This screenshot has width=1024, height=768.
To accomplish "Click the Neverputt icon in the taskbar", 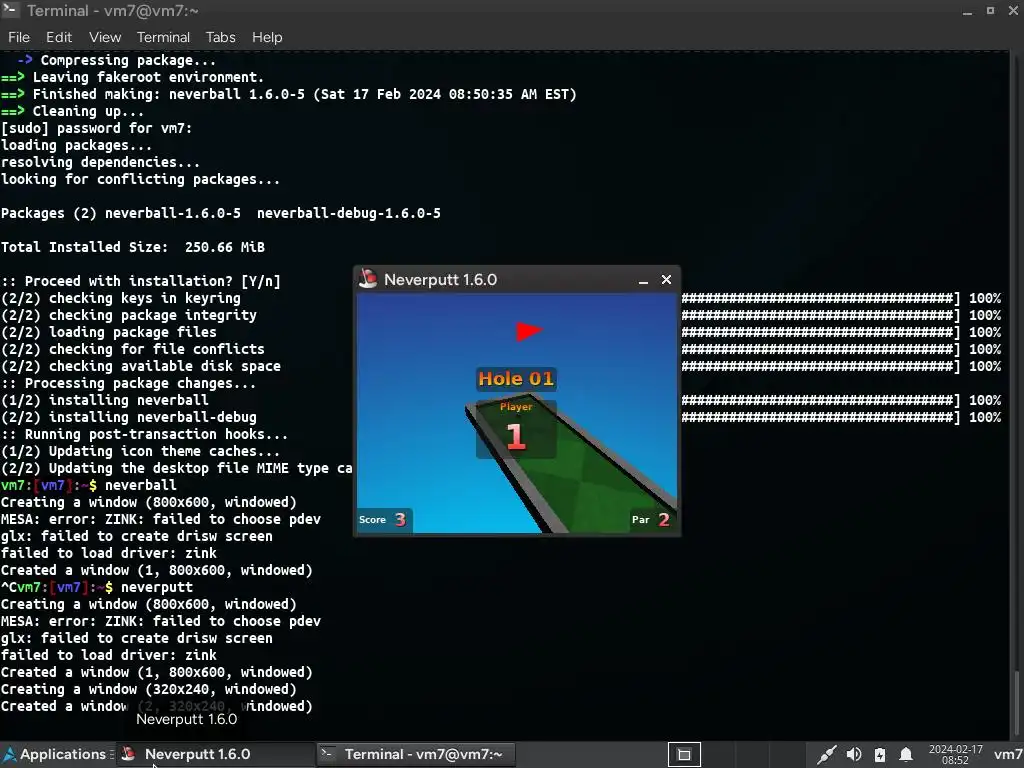I will 129,754.
